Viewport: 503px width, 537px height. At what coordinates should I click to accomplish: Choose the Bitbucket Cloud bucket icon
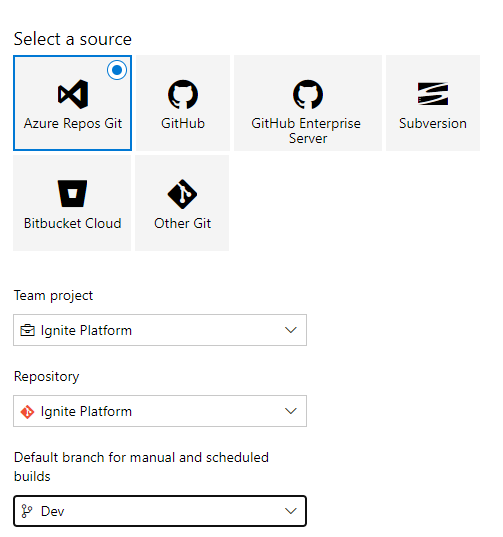72,193
